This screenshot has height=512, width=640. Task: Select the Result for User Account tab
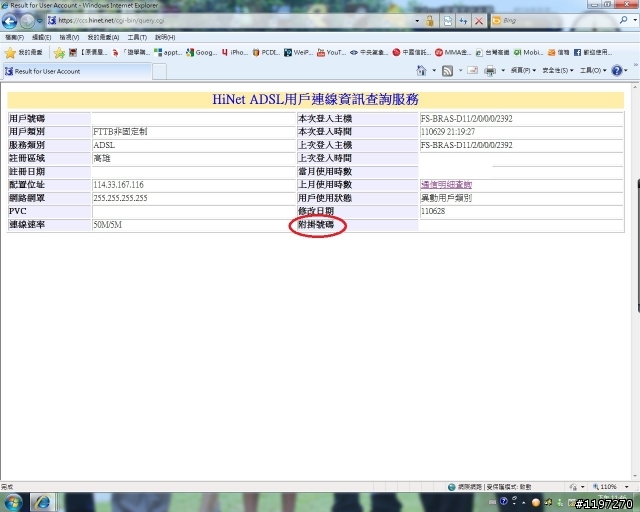(x=77, y=71)
